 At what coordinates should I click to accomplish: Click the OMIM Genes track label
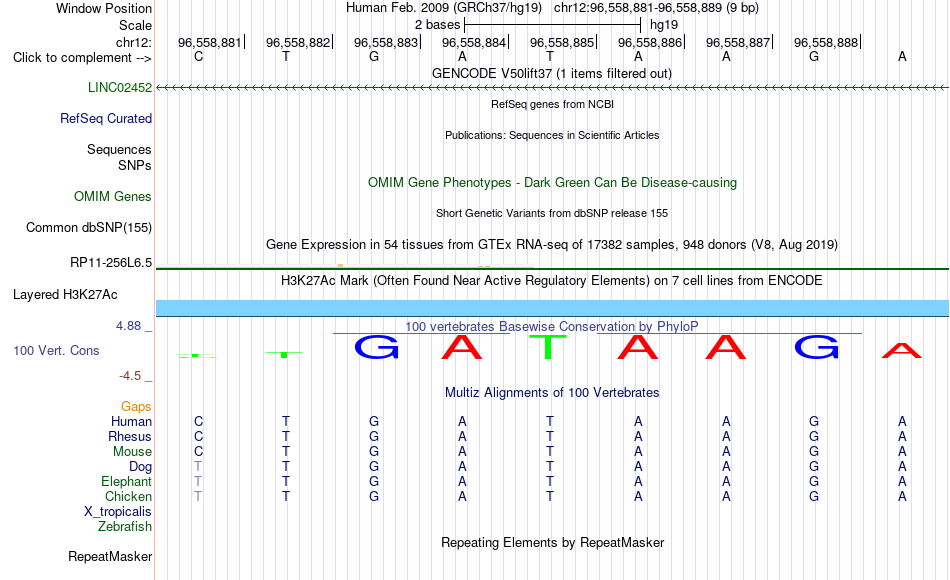(113, 196)
